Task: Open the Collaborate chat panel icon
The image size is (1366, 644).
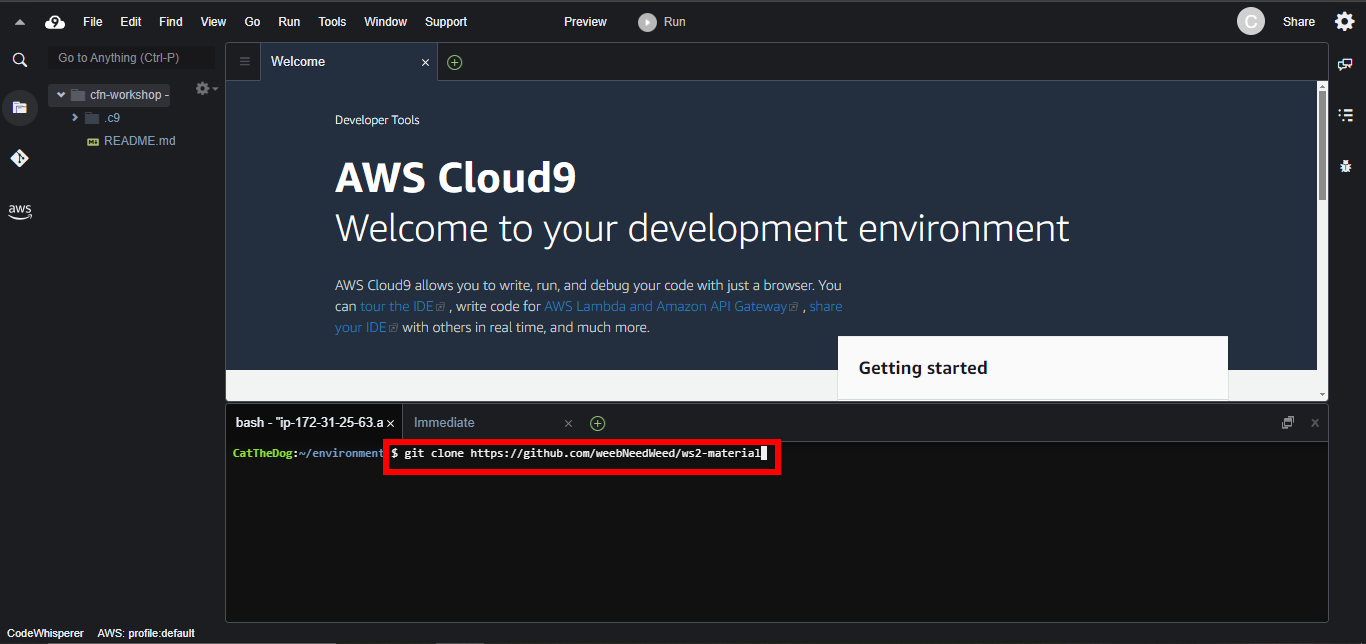Action: pos(1345,64)
